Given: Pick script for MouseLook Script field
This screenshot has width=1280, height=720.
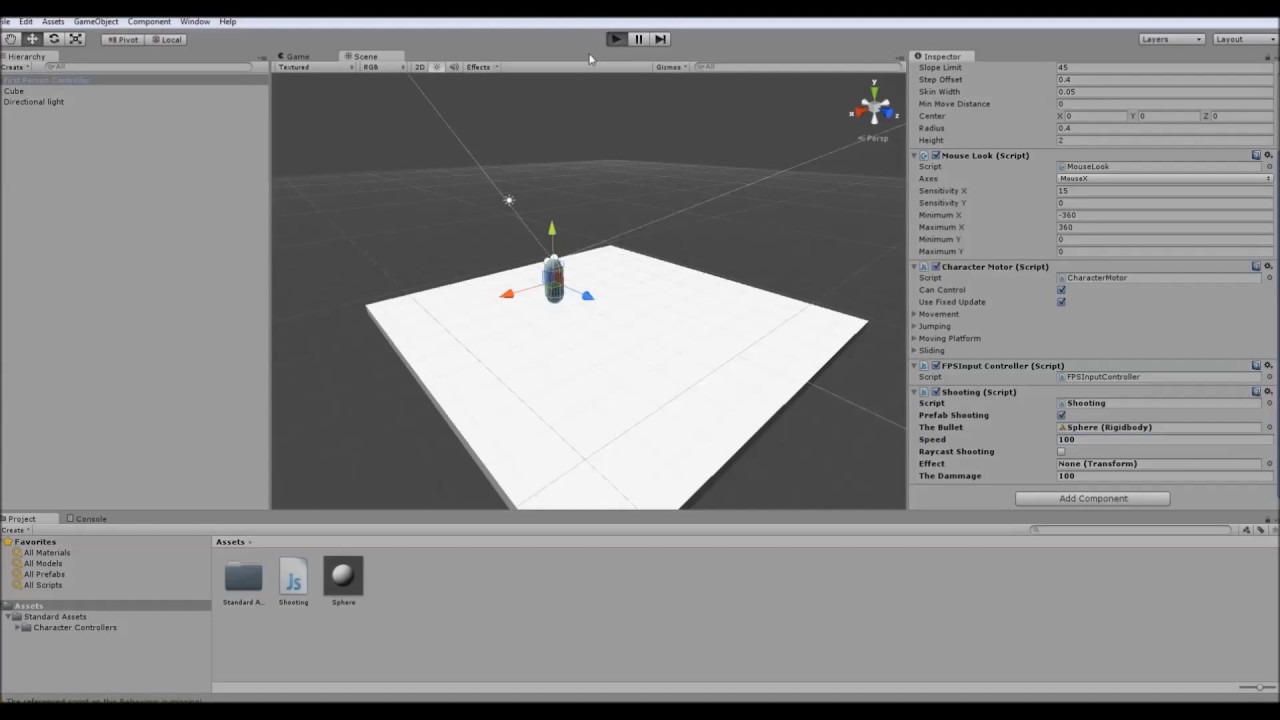Looking at the screenshot, I should pos(1270,167).
